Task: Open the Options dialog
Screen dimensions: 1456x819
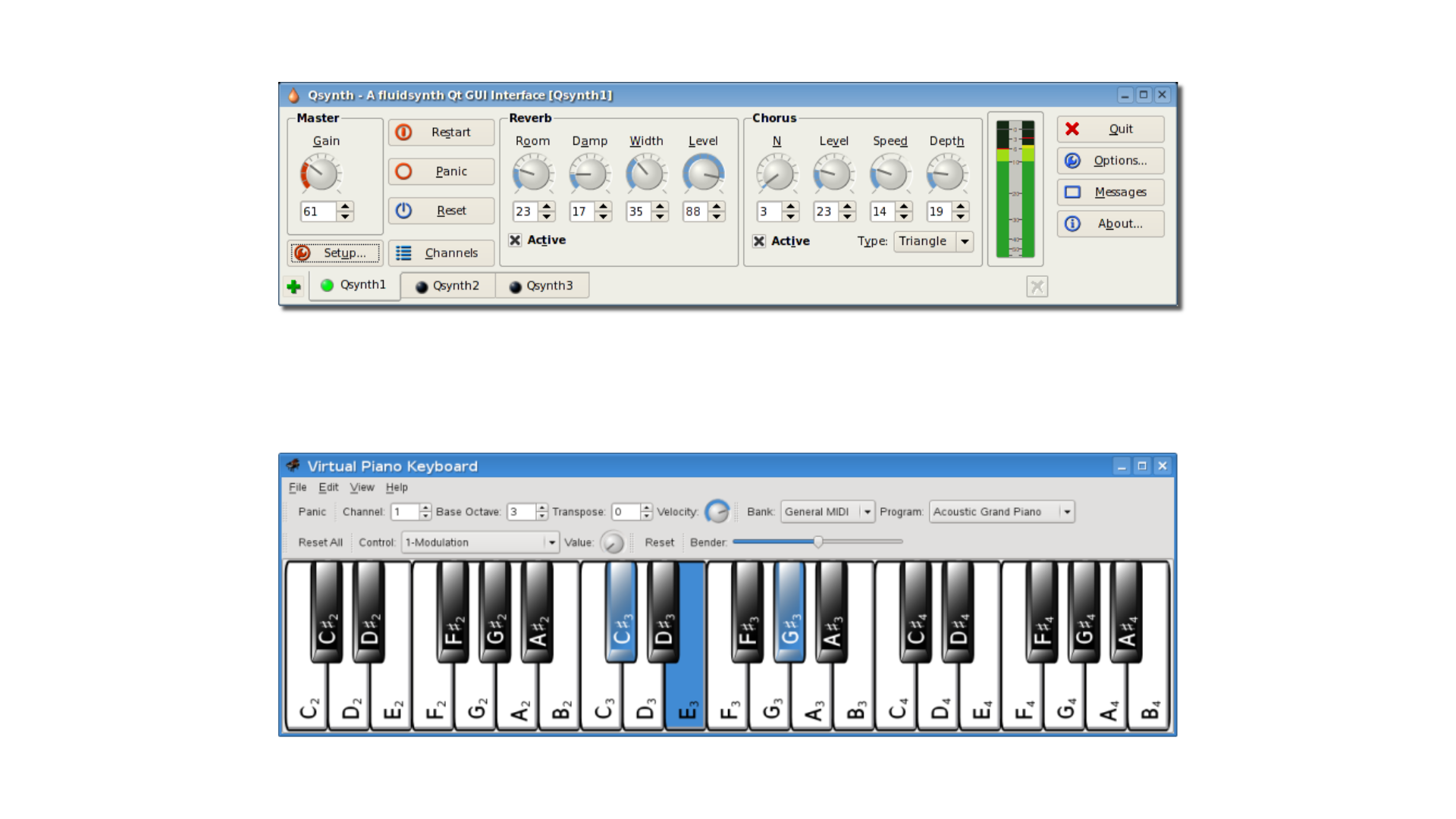Action: pos(1110,161)
